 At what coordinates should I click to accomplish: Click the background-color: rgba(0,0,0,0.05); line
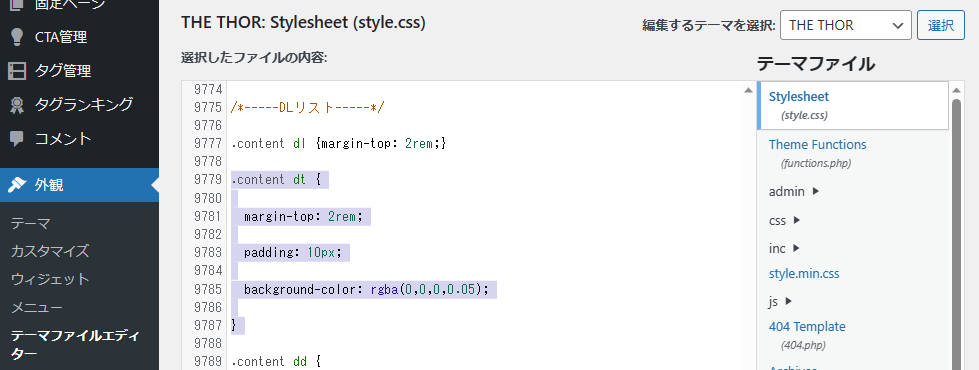[366, 290]
